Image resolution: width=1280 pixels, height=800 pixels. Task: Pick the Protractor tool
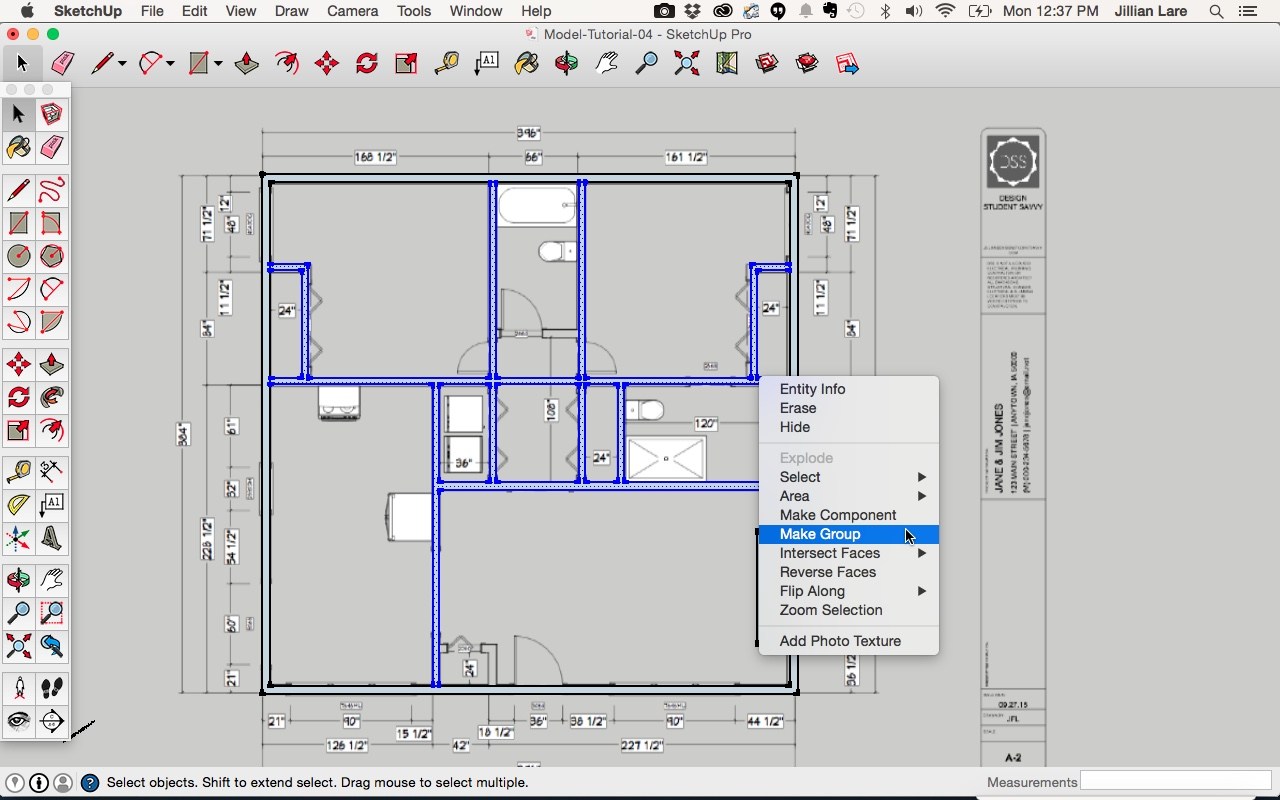point(18,505)
